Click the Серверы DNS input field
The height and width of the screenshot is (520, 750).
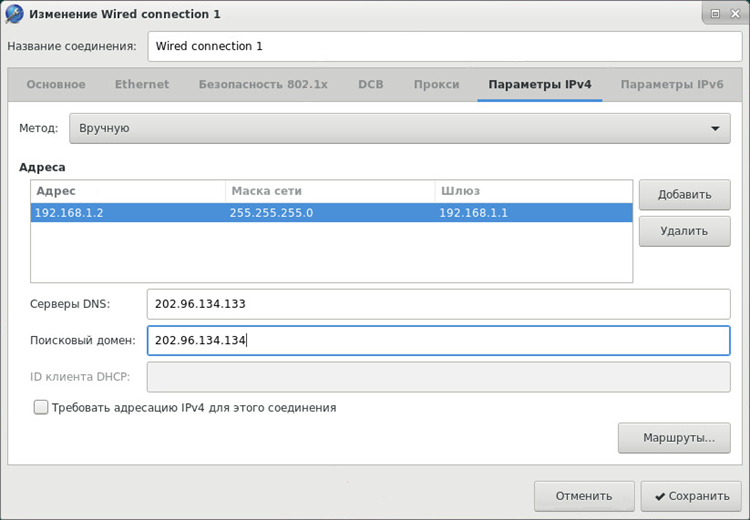[x=438, y=304]
